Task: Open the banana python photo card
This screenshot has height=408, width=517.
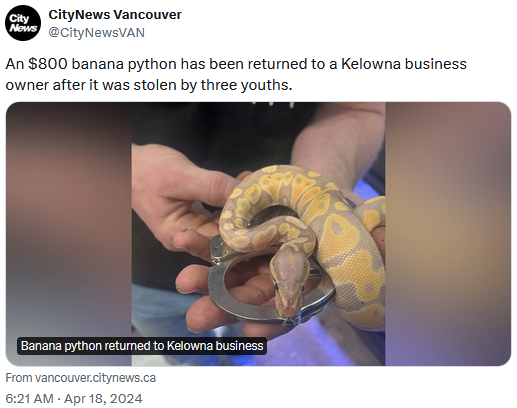Action: pos(258,234)
